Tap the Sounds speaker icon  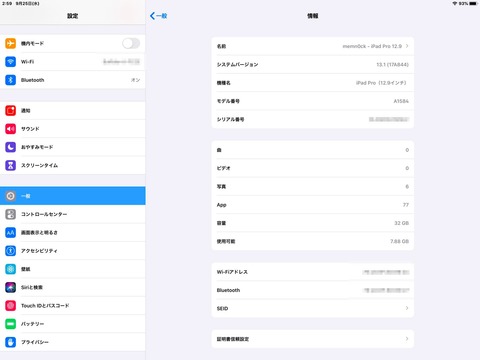point(10,129)
